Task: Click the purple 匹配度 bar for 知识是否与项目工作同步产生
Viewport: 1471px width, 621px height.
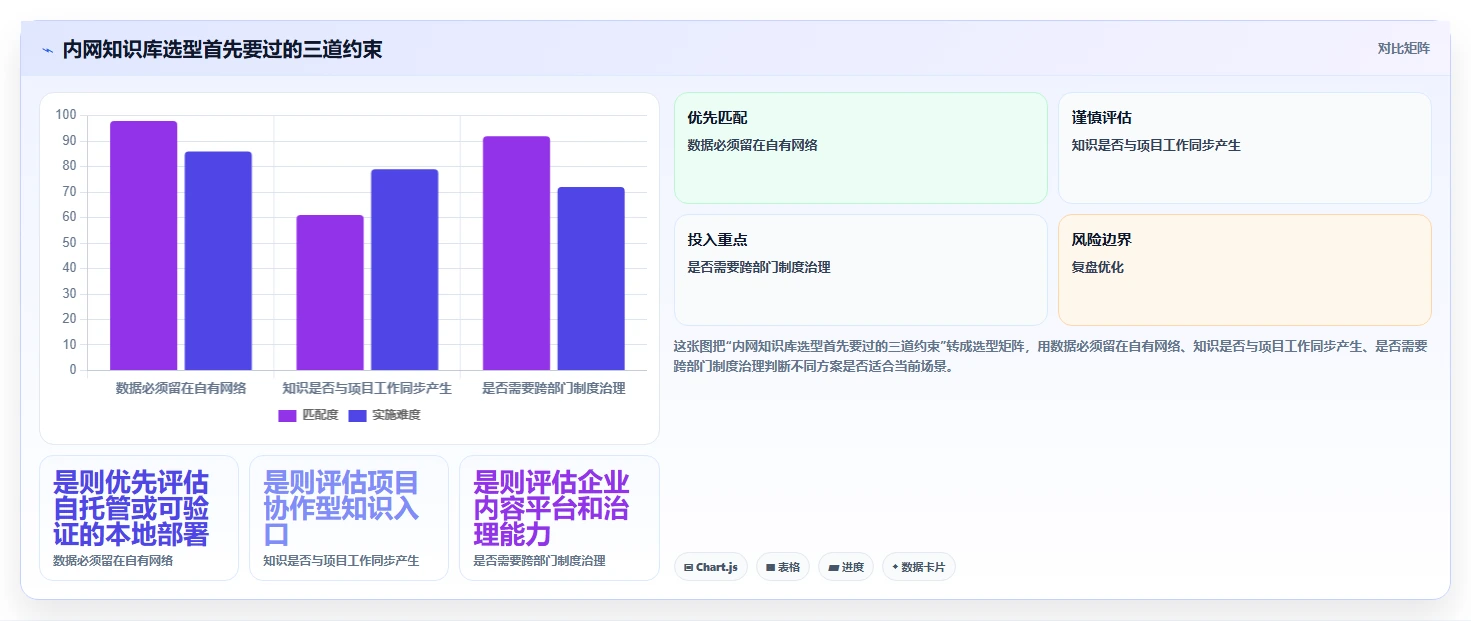Action: click(330, 293)
